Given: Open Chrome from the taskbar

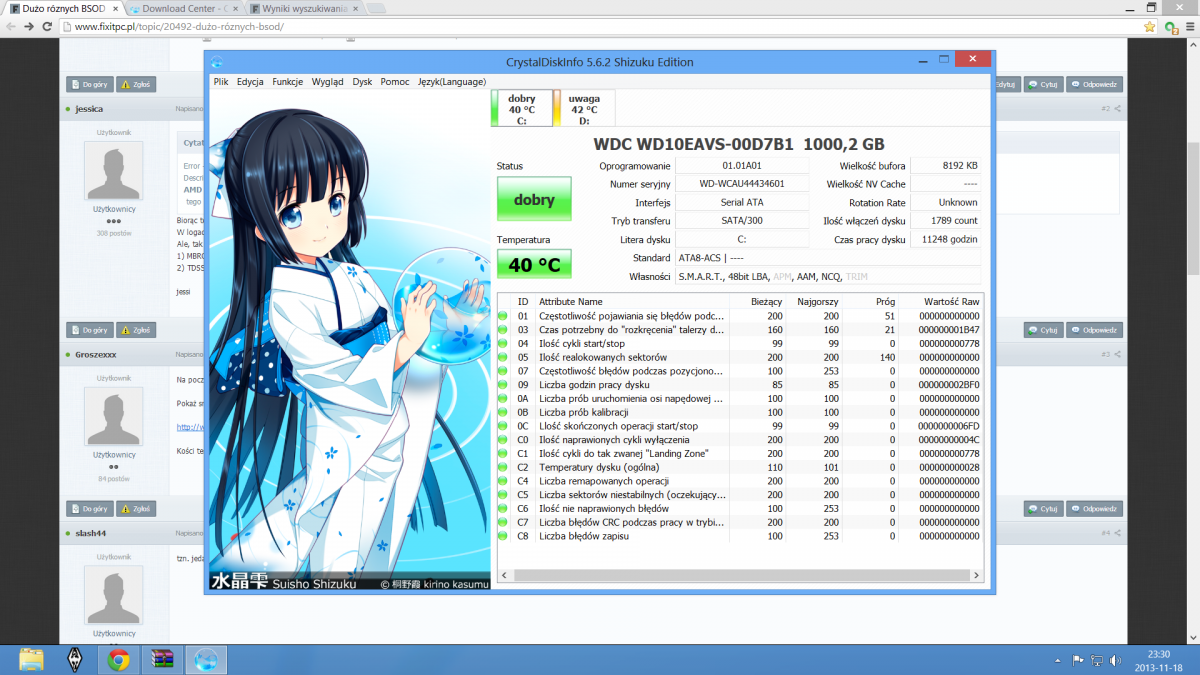Looking at the screenshot, I should coord(118,659).
